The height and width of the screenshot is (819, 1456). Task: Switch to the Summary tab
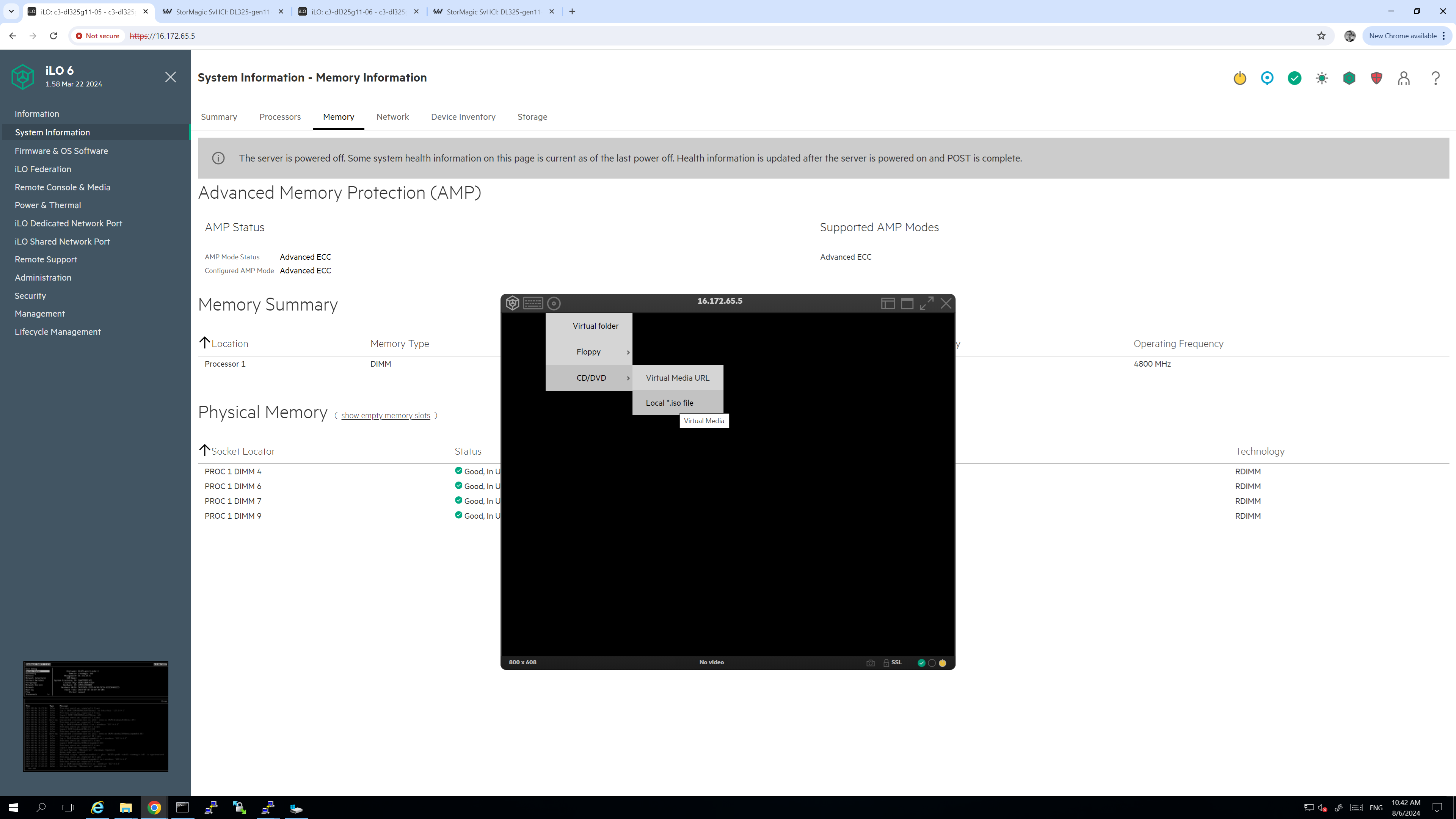[x=219, y=116]
